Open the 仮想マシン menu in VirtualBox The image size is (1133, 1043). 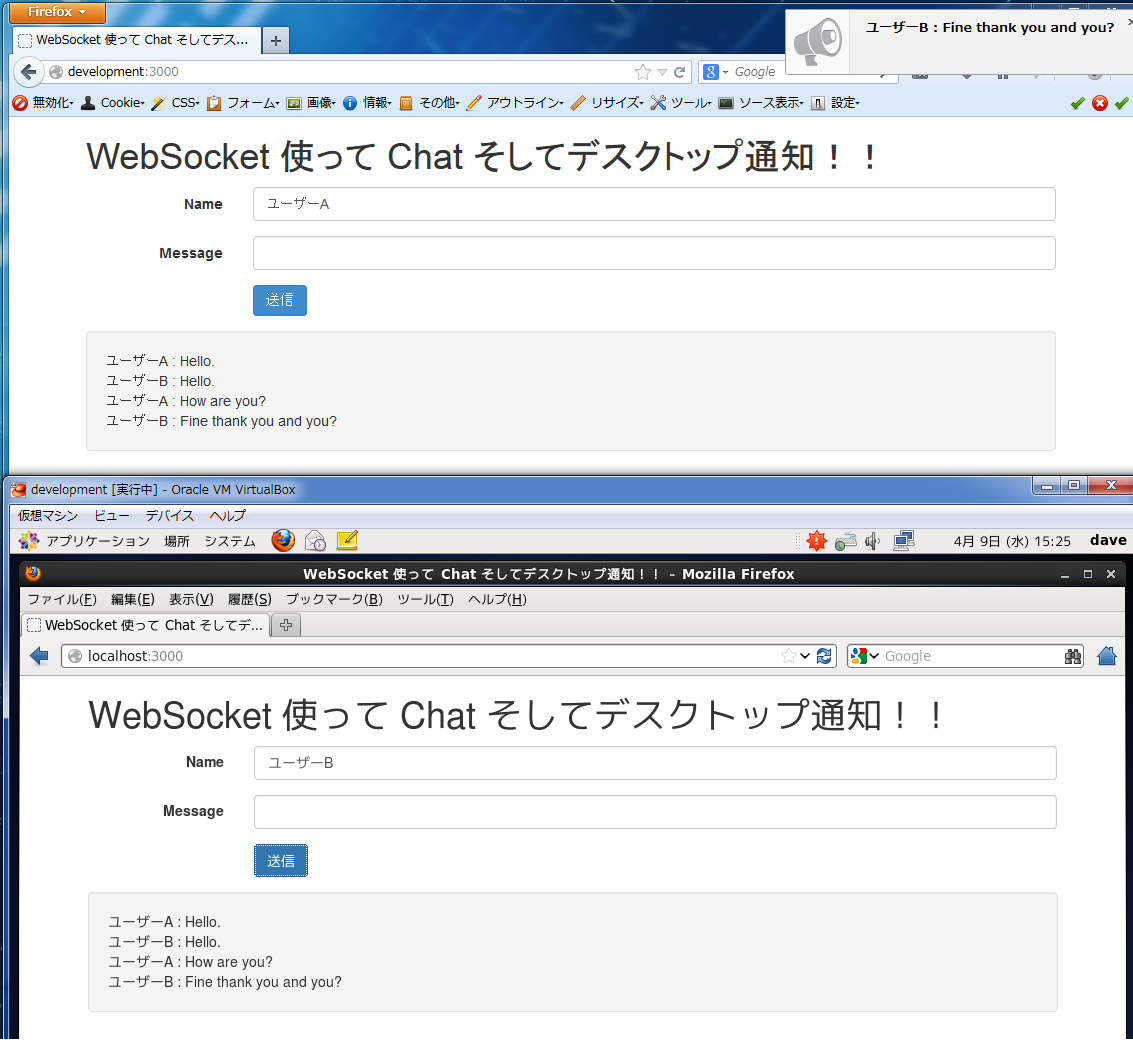[x=48, y=516]
